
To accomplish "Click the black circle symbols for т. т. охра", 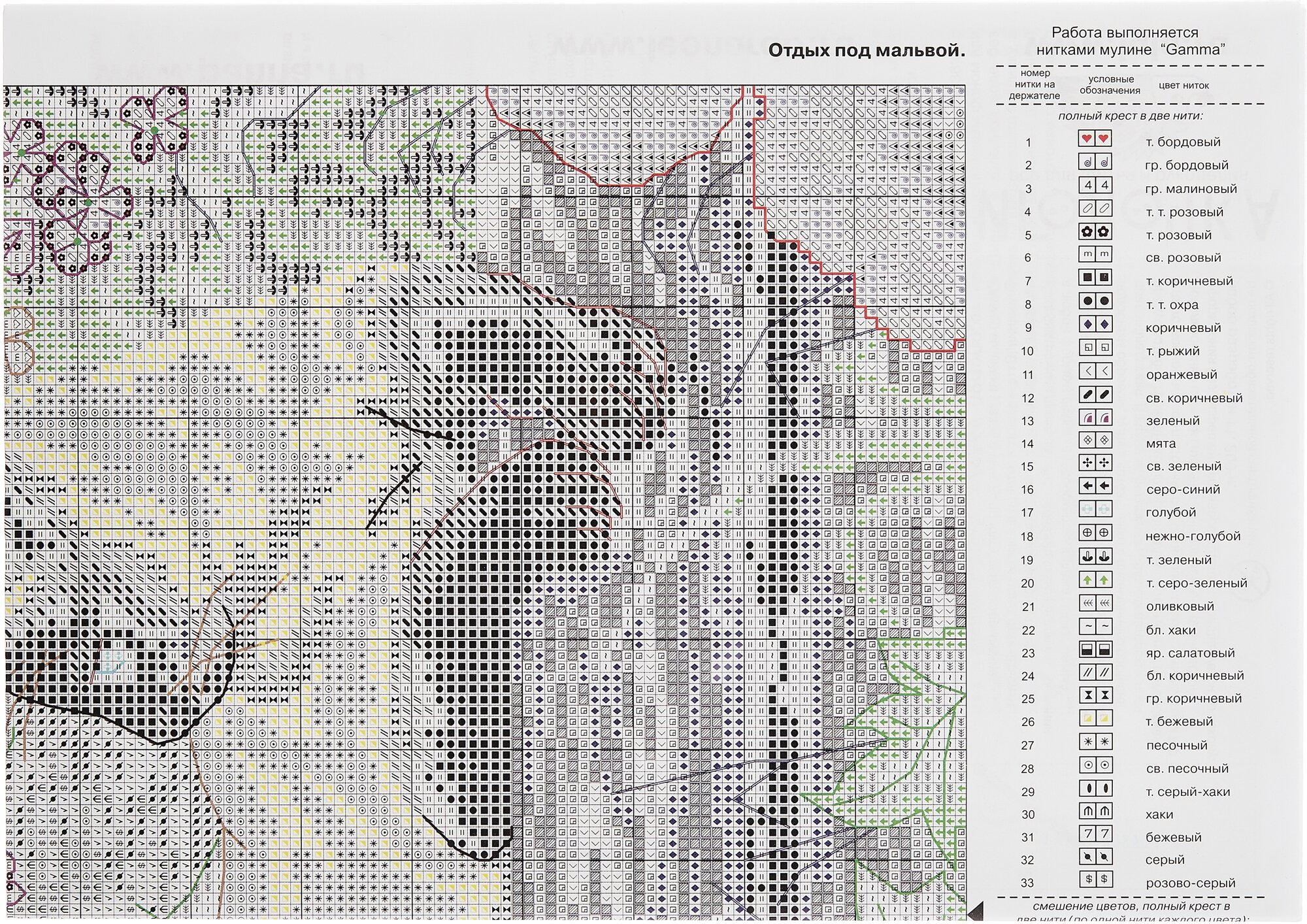I will [x=1095, y=301].
